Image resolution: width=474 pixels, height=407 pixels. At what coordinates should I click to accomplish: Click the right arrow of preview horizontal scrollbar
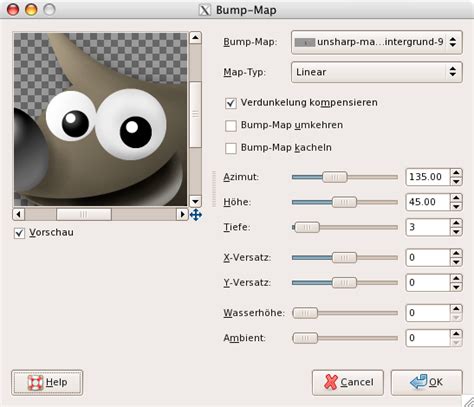(182, 214)
